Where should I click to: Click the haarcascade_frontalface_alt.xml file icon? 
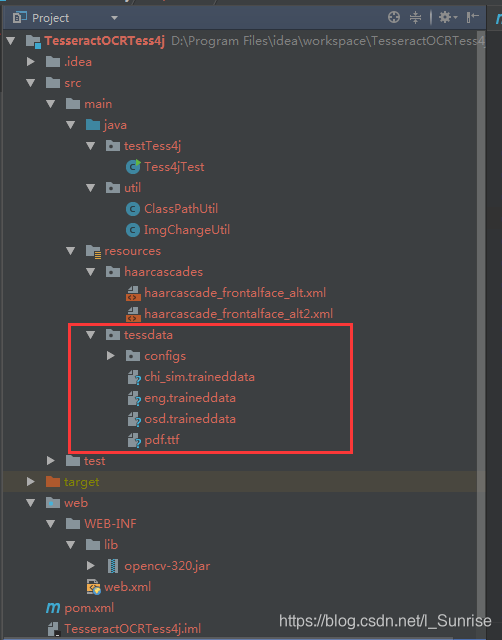pos(133,293)
